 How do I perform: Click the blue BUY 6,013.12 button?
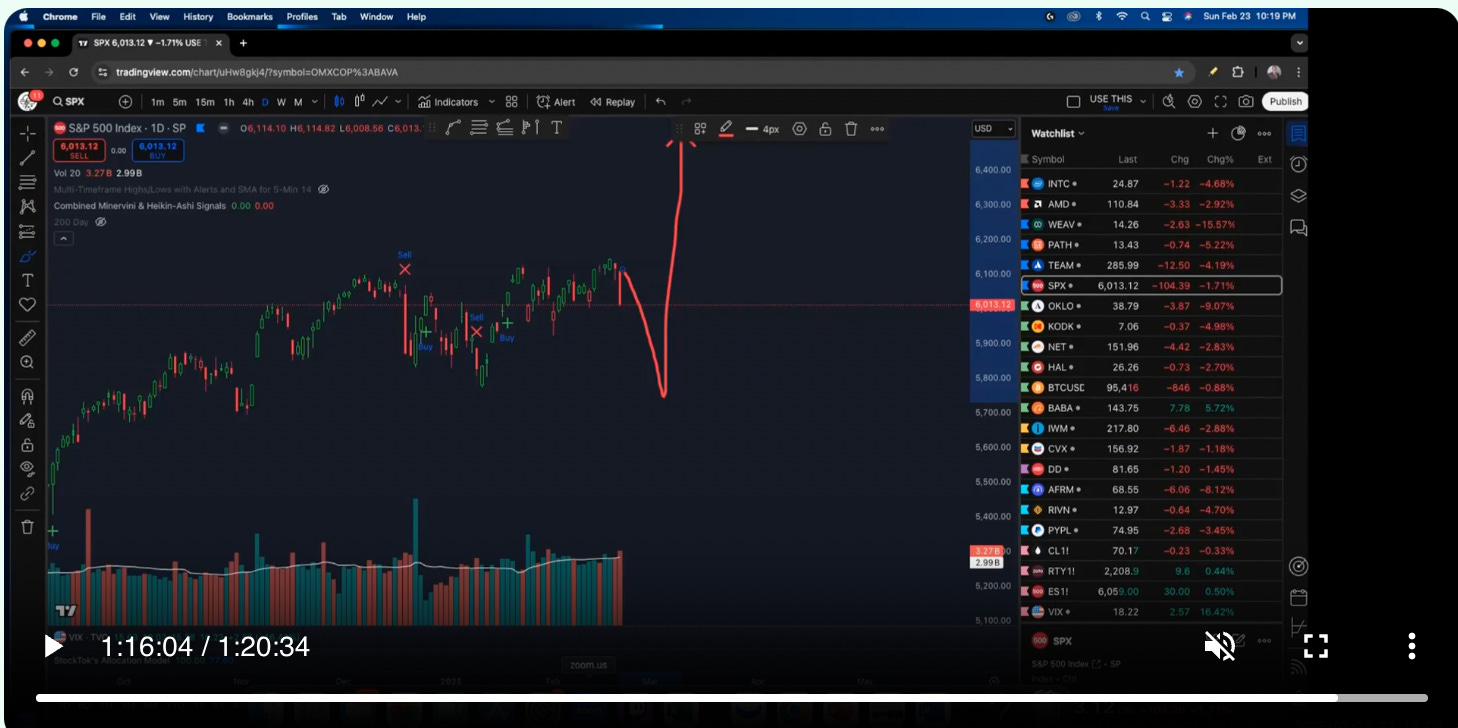pos(157,151)
